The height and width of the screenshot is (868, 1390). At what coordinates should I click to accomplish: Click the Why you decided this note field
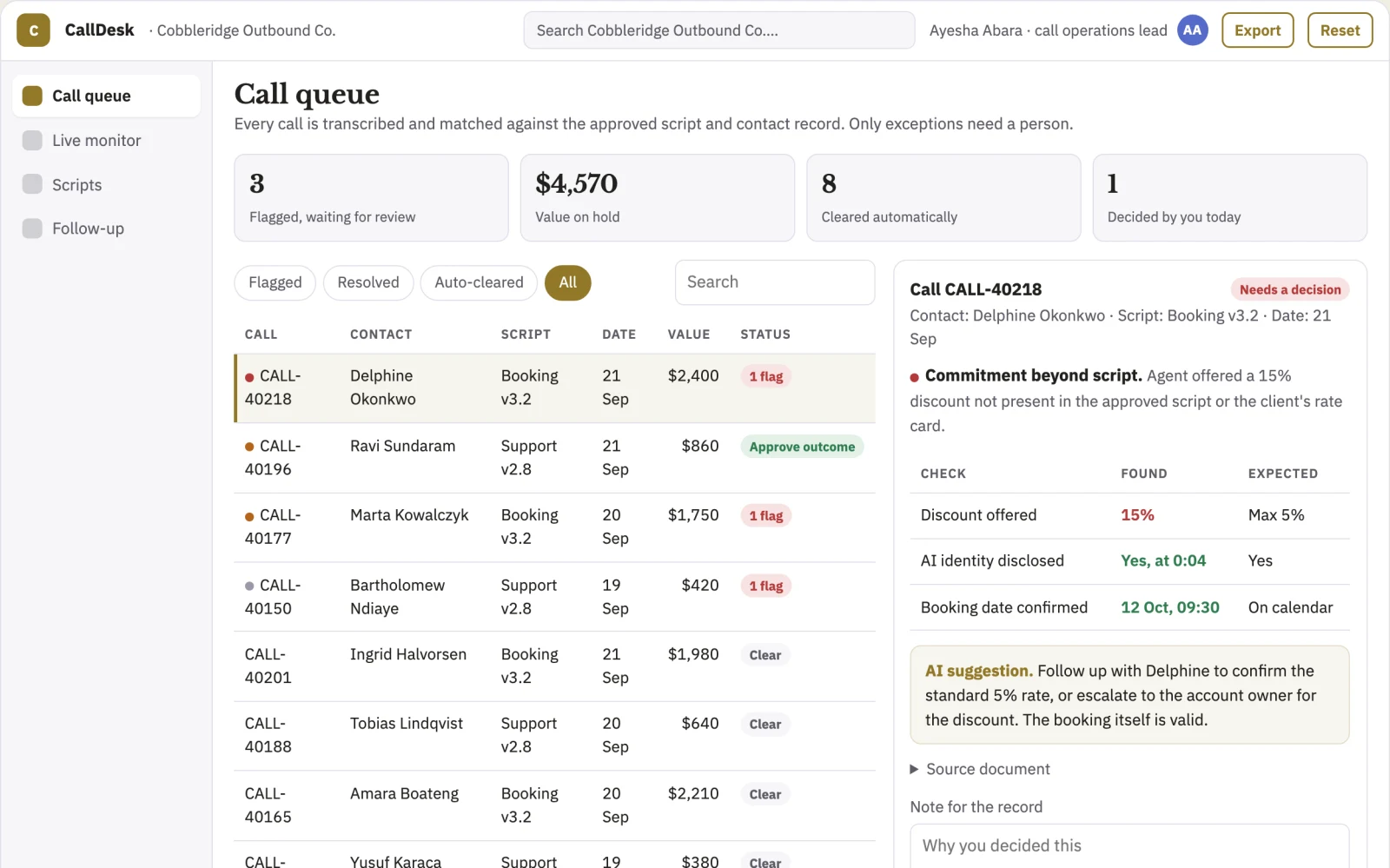[x=1129, y=845]
